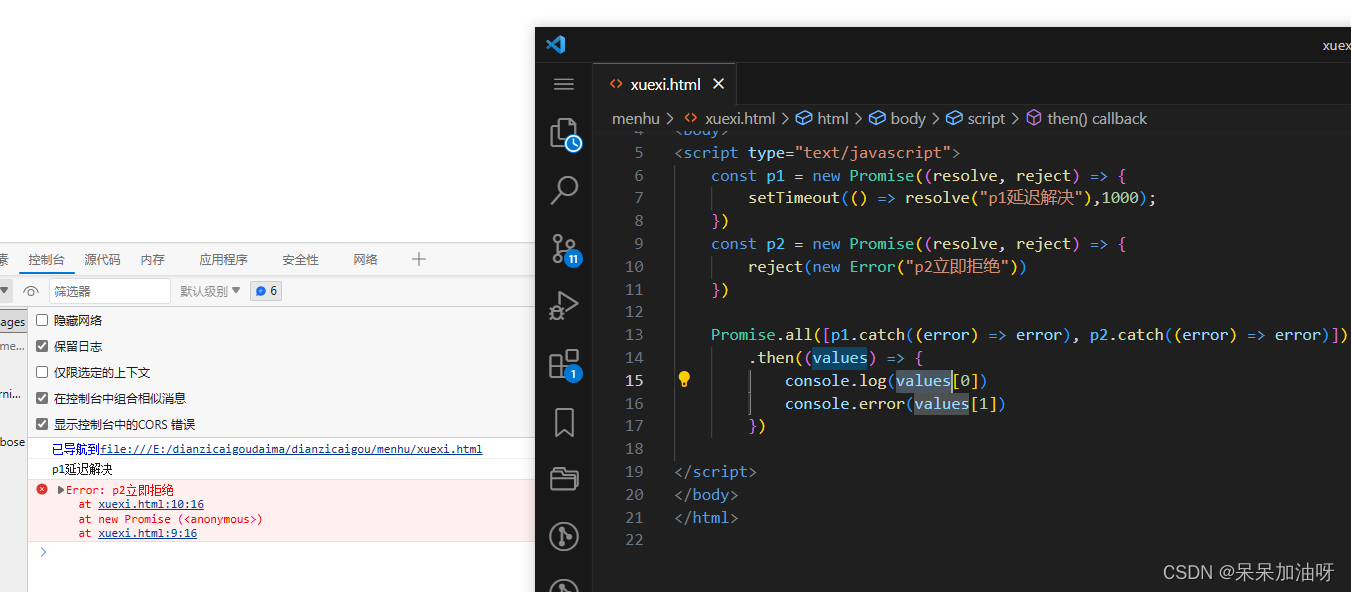Image resolution: width=1351 pixels, height=592 pixels.
Task: Open the xuexi.html:10:16 stack trace link
Action: (x=151, y=505)
